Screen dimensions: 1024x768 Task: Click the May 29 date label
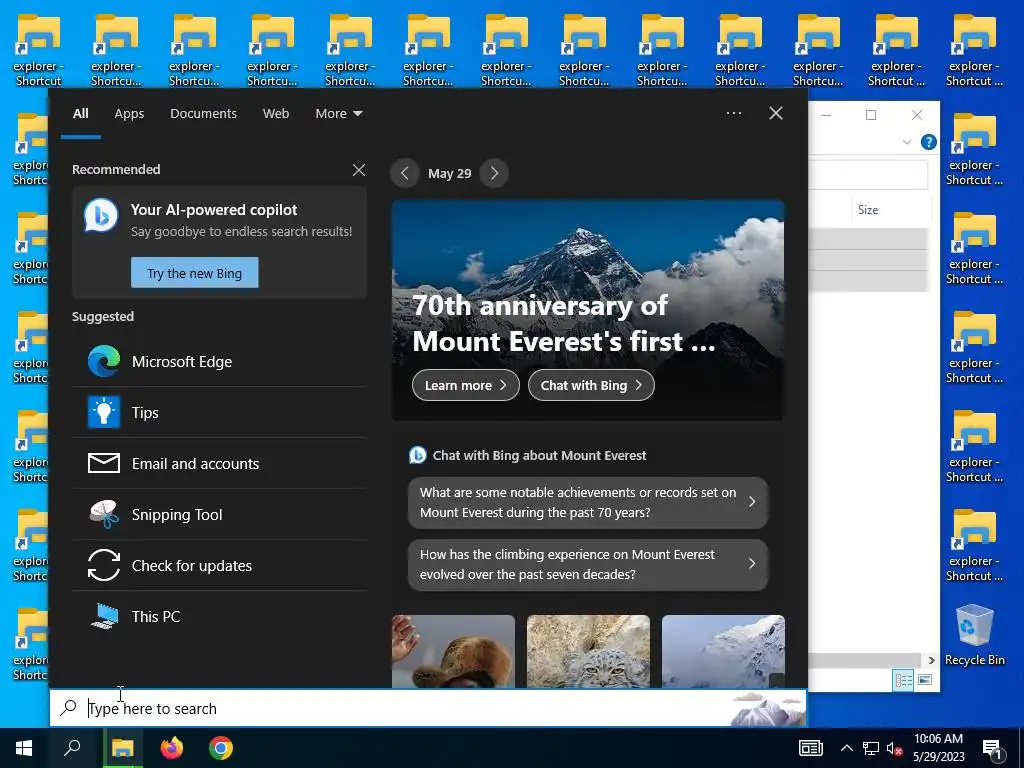click(x=449, y=173)
